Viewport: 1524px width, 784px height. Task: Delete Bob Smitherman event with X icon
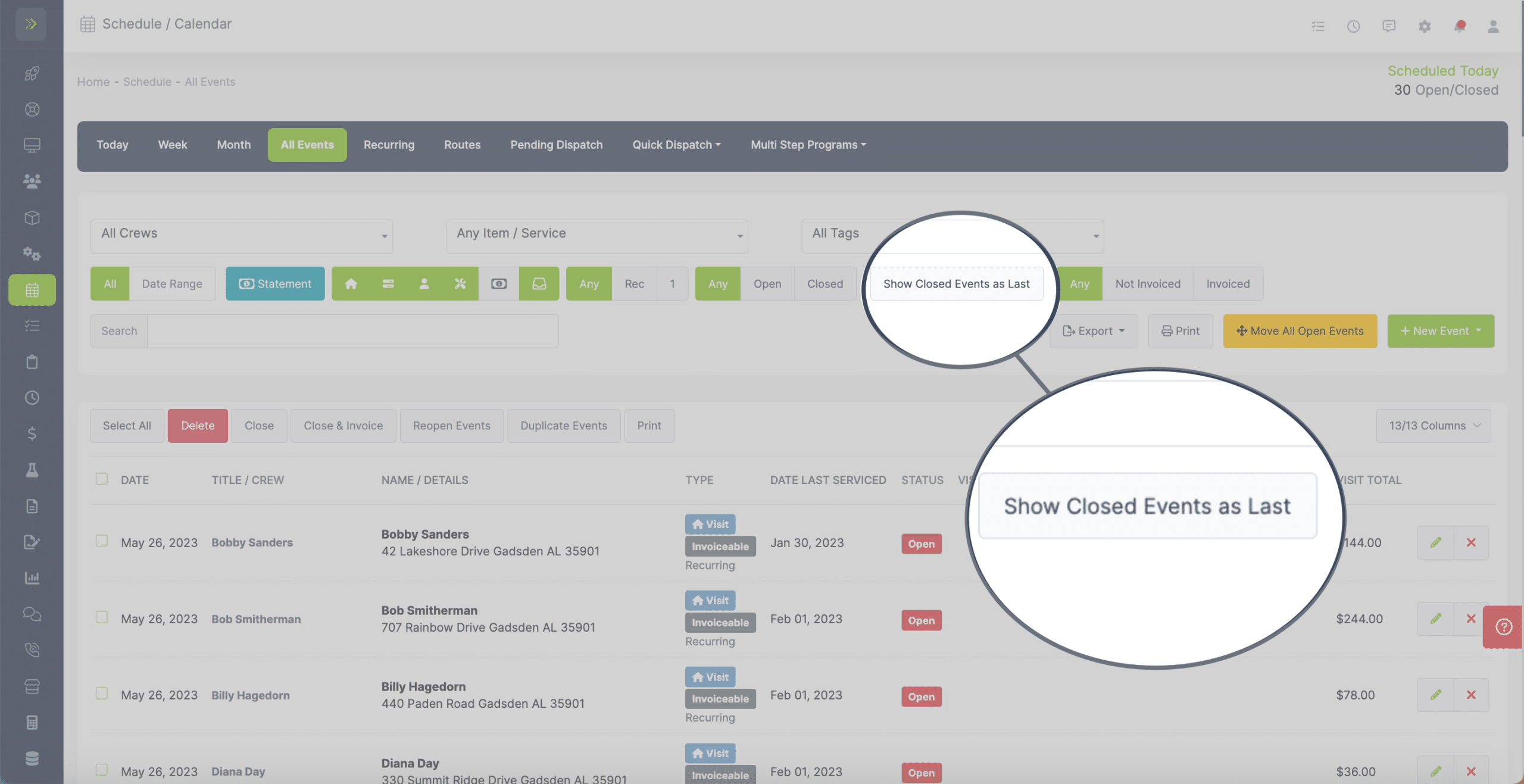point(1471,619)
